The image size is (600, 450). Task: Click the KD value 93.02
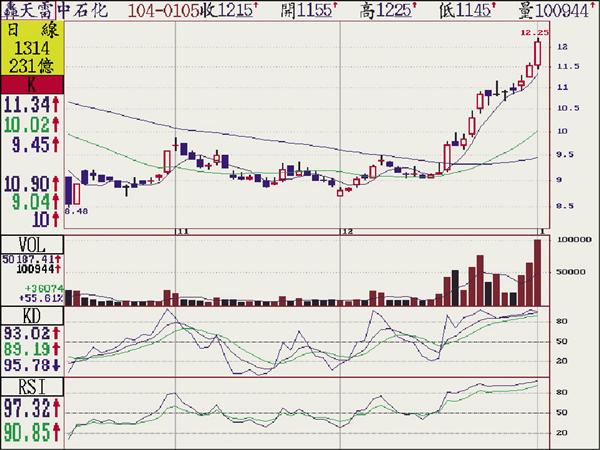[x=27, y=333]
